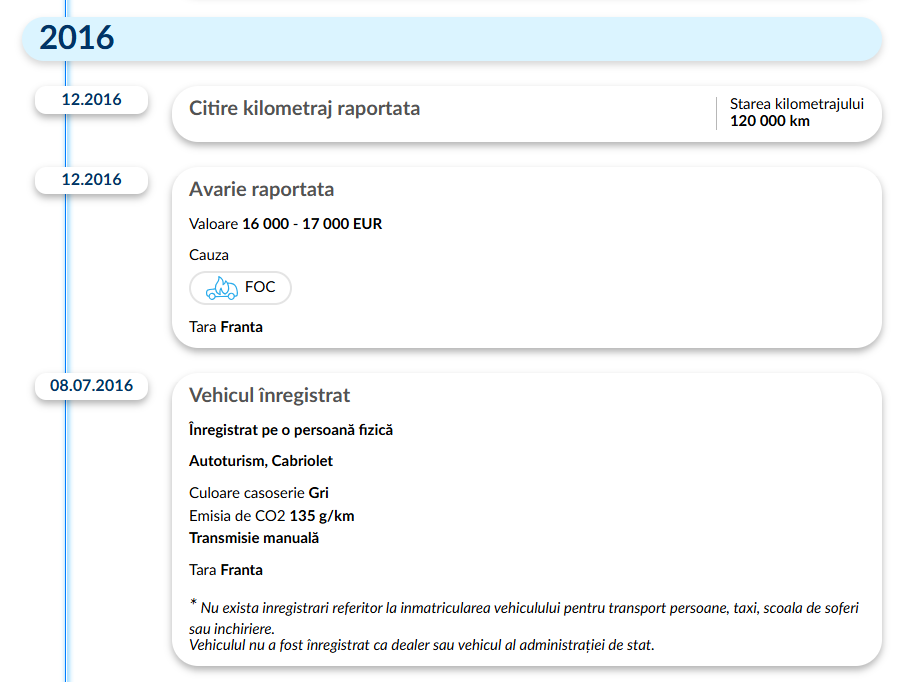The height and width of the screenshot is (682, 918).
Task: Click Tara Franta in the damage card
Action: coord(226,327)
